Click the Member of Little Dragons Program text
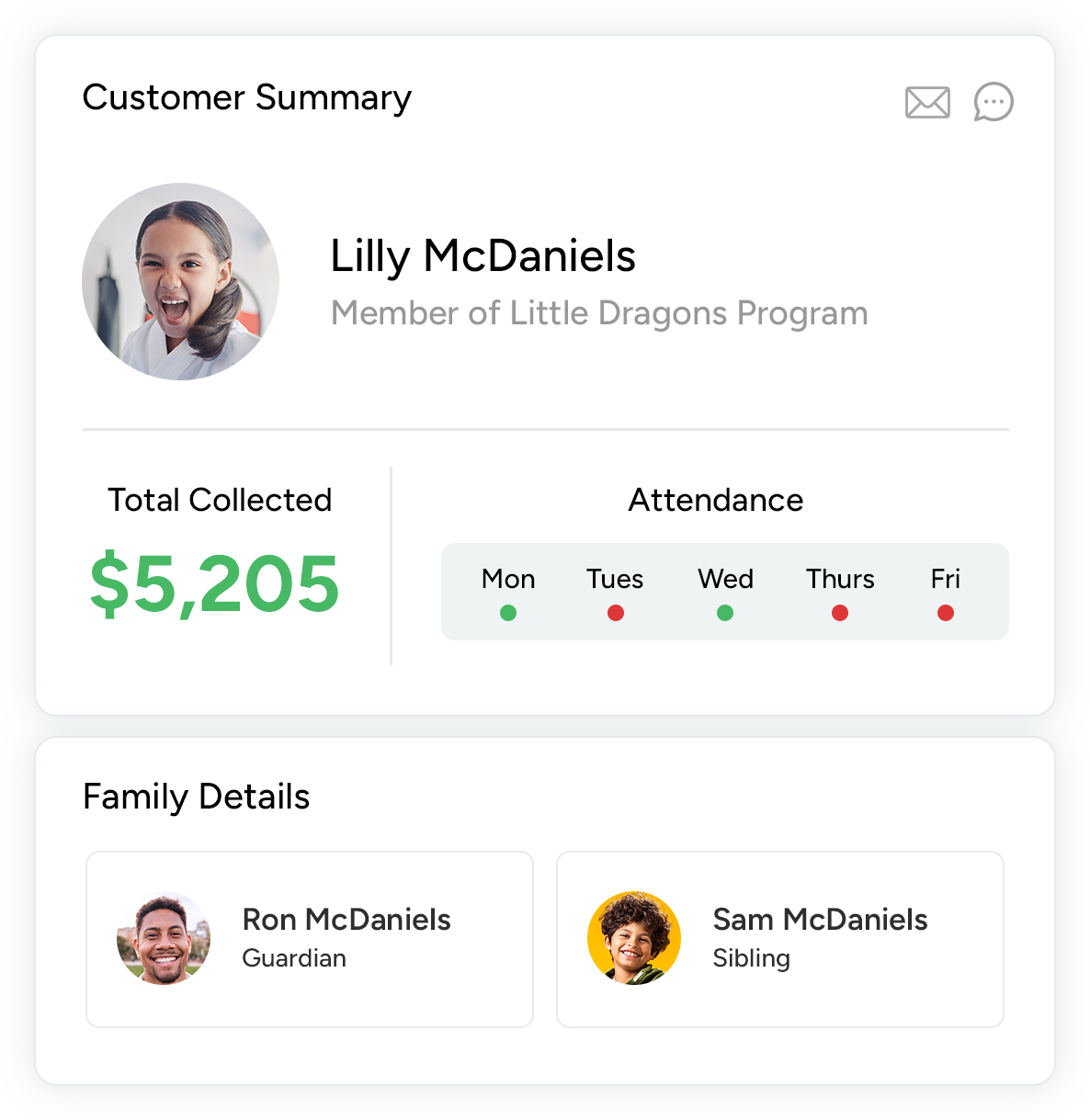Image resolution: width=1090 pixels, height=1120 pixels. (599, 313)
